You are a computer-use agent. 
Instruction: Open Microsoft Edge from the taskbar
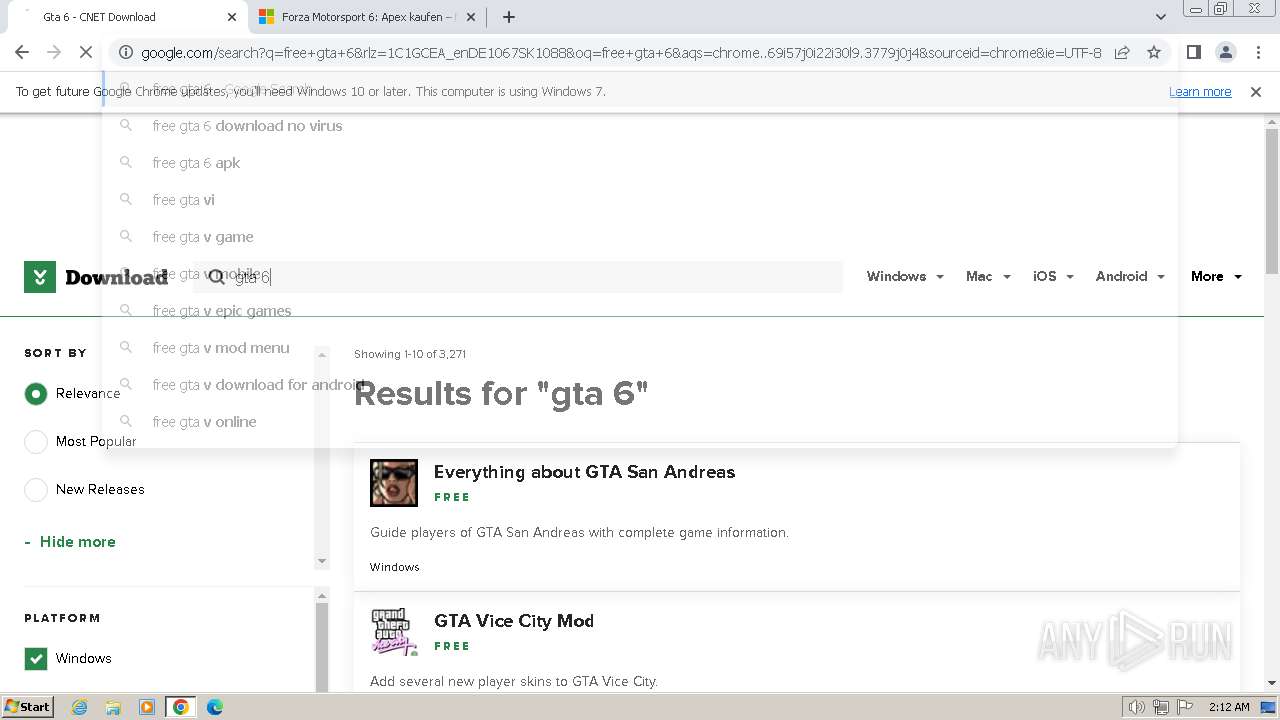[214, 707]
